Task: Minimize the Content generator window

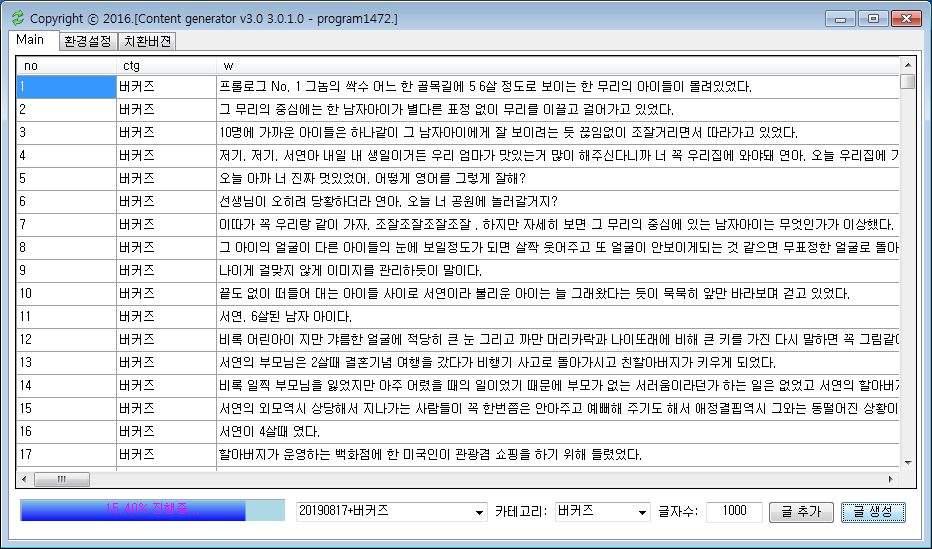Action: 840,18
